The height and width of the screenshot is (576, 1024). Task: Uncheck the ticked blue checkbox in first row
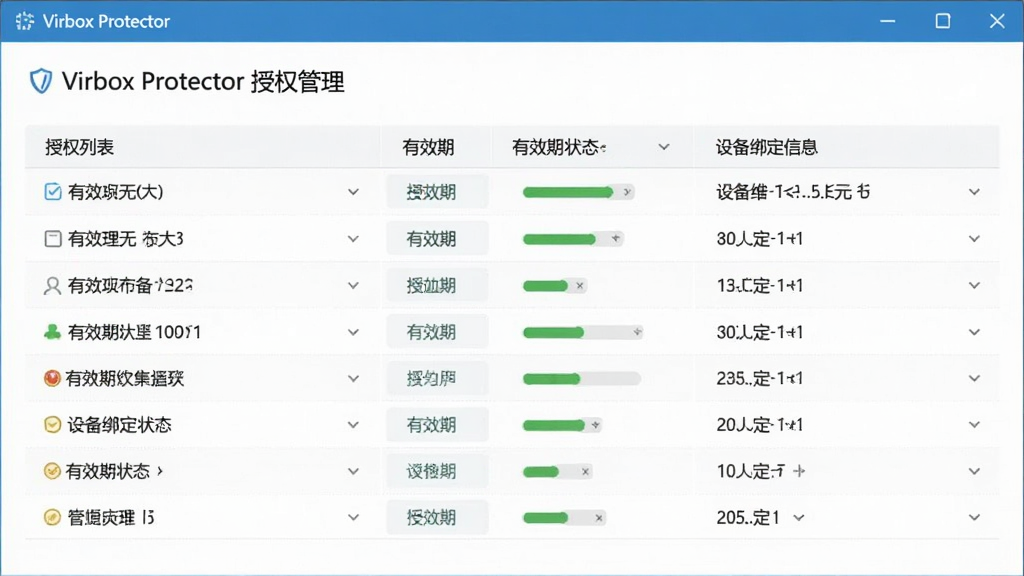[x=53, y=192]
